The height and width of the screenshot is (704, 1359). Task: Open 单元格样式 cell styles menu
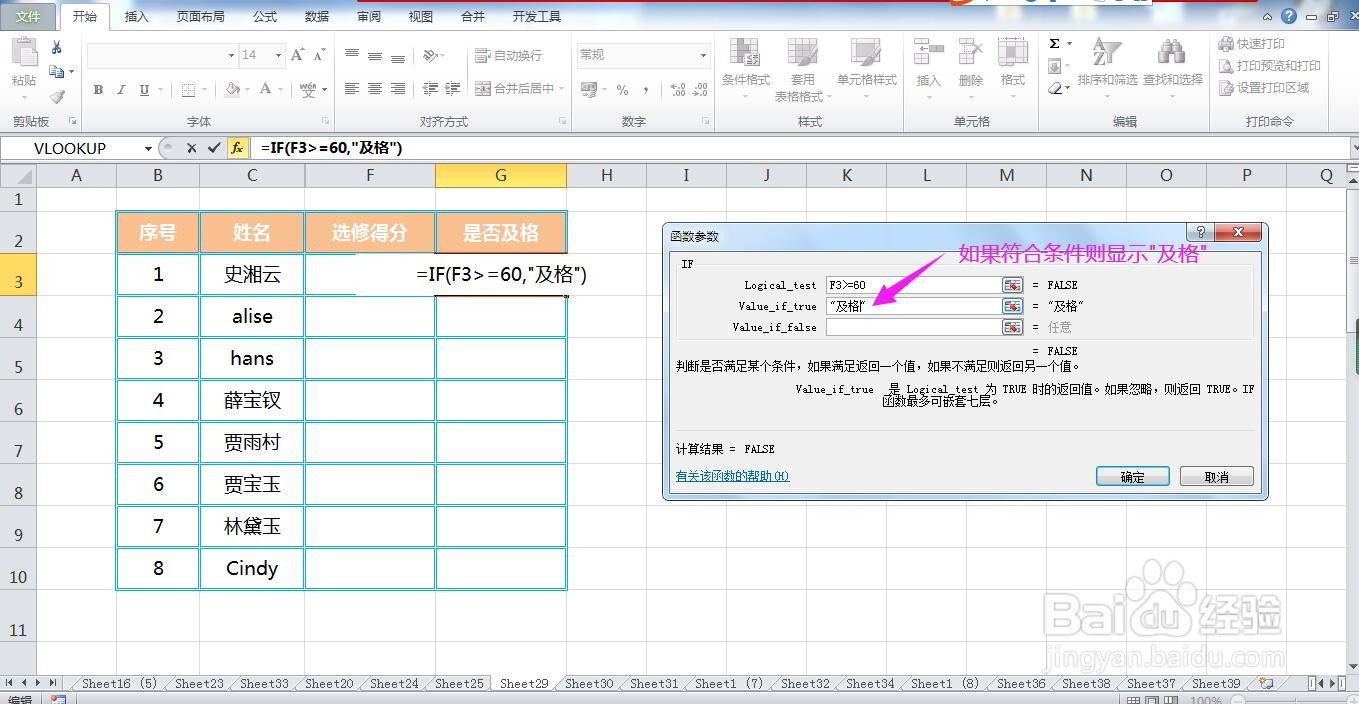tap(866, 69)
